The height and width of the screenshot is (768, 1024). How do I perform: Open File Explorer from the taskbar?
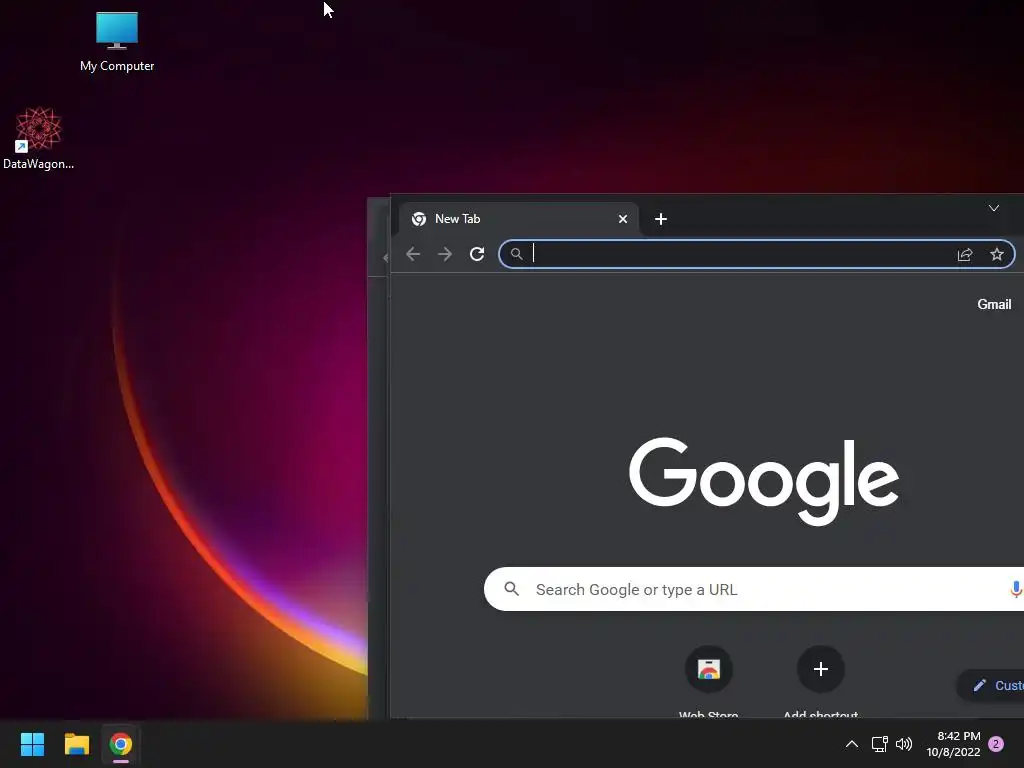pyautogui.click(x=76, y=744)
